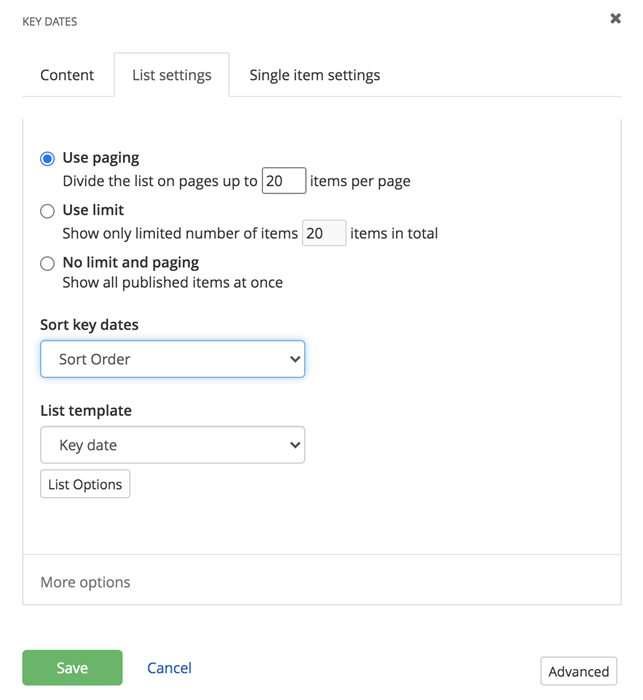
Task: Click the items per page field
Action: pyautogui.click(x=284, y=181)
